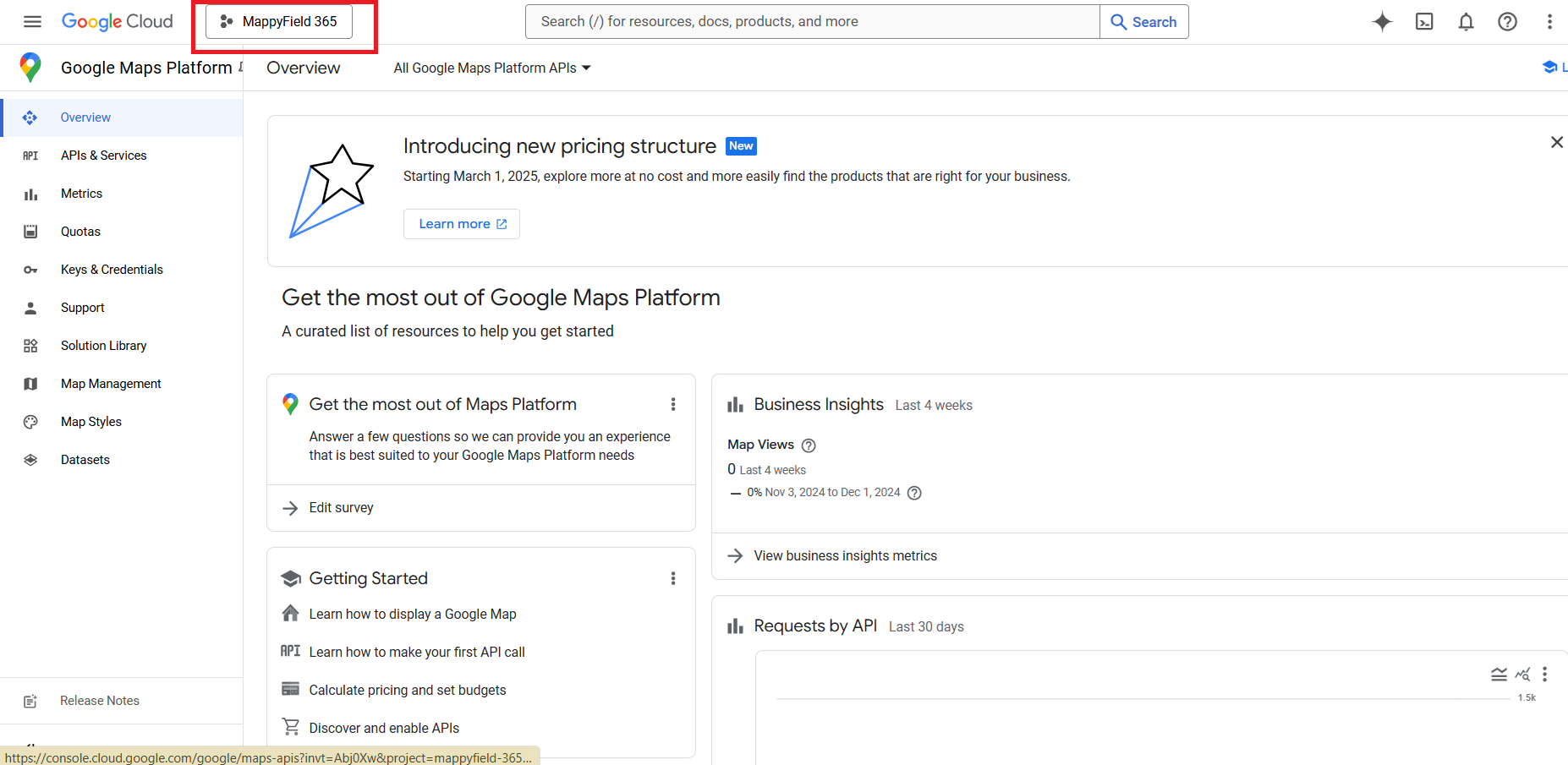Select Keys & Credentials key icon in sidebar
The image size is (1568, 765).
coord(30,269)
